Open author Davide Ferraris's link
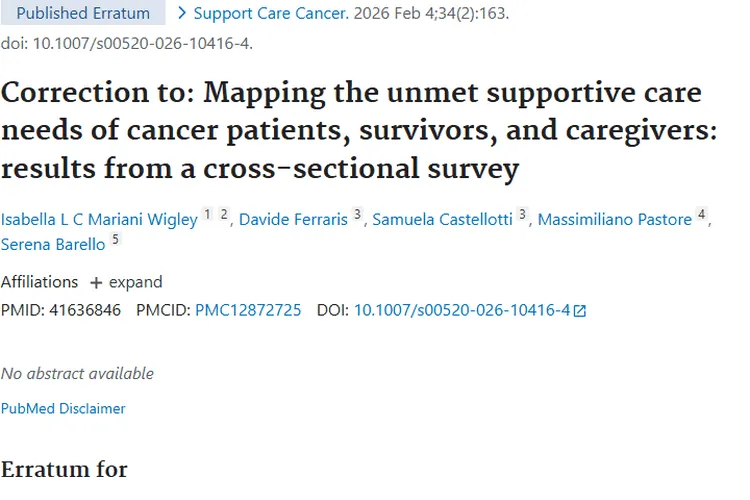 click(x=294, y=220)
